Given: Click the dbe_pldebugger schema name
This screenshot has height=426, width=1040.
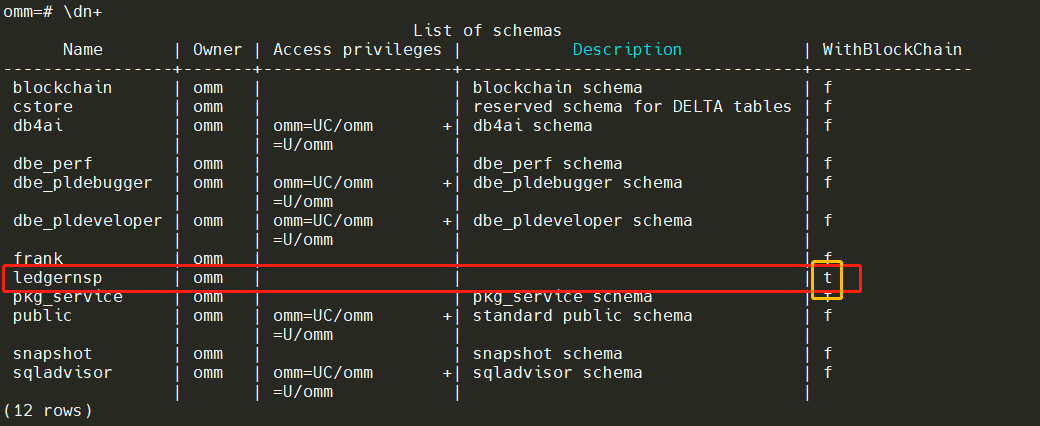Looking at the screenshot, I should (x=82, y=182).
